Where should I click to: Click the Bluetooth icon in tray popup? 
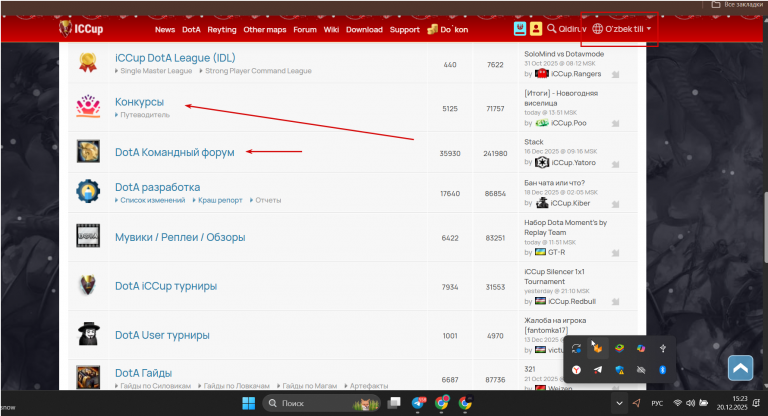pos(663,370)
